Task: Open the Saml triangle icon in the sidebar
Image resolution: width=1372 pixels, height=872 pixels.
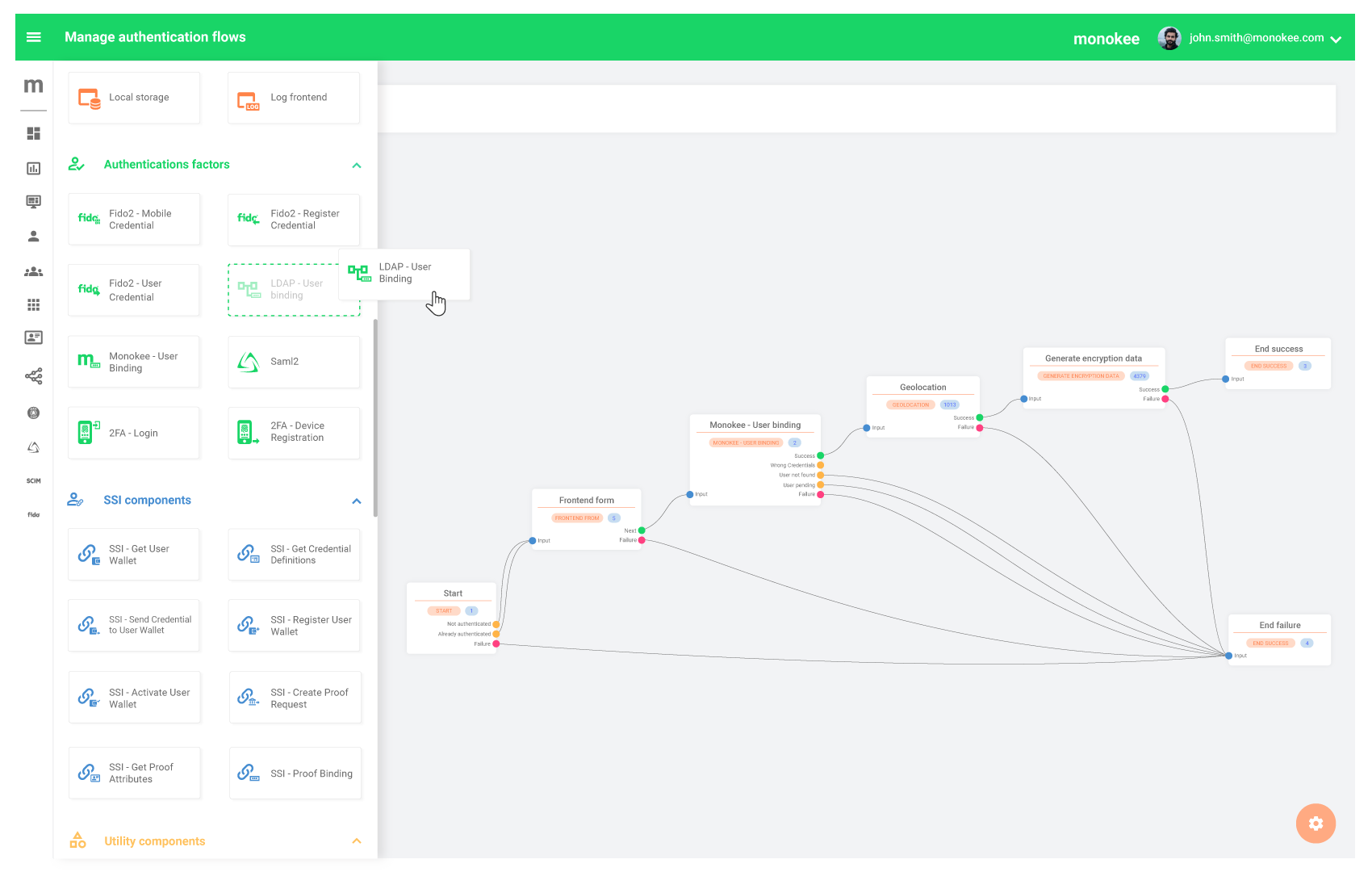Action: 34,447
